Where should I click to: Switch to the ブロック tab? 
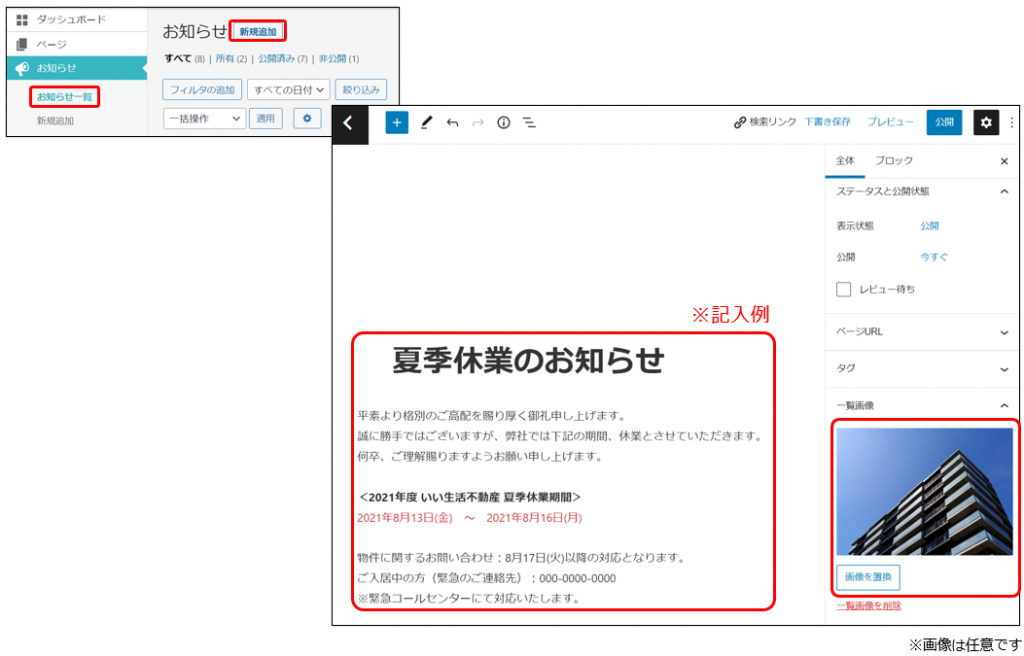coord(893,161)
